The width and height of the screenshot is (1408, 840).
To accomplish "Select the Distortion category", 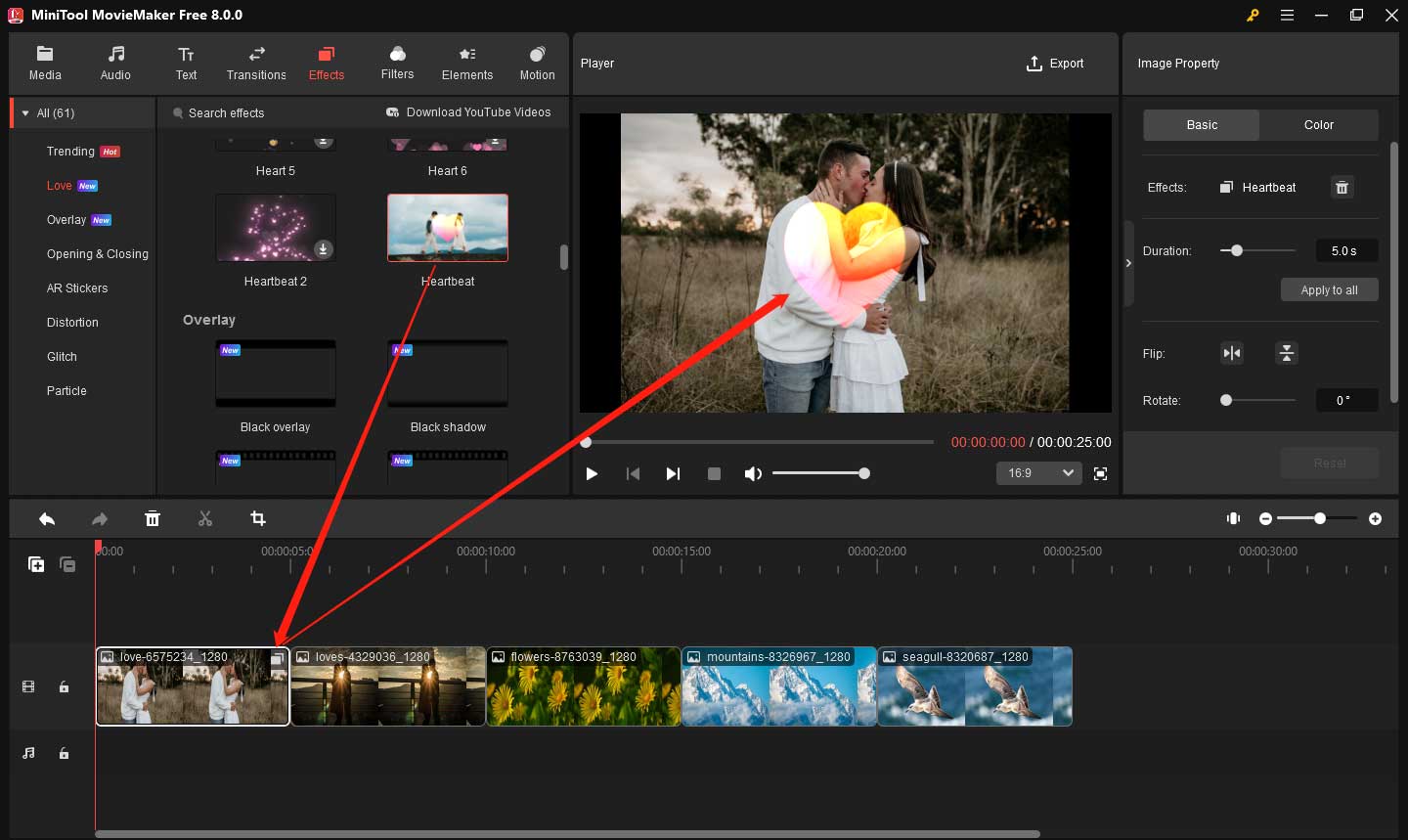I will (72, 323).
